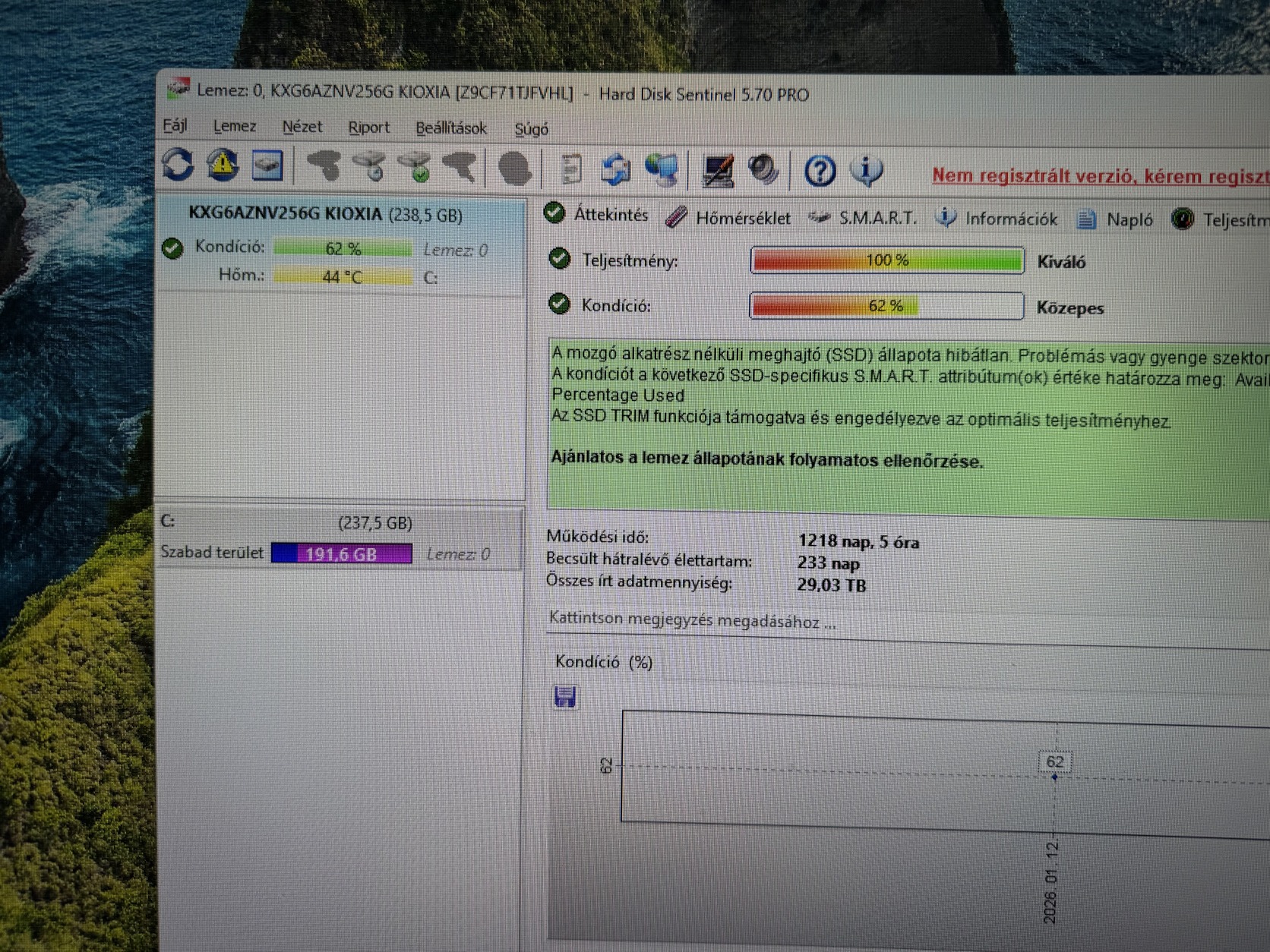Click the Becsült hátralévő élettartam label
This screenshot has height=952, width=1270.
coord(649,560)
